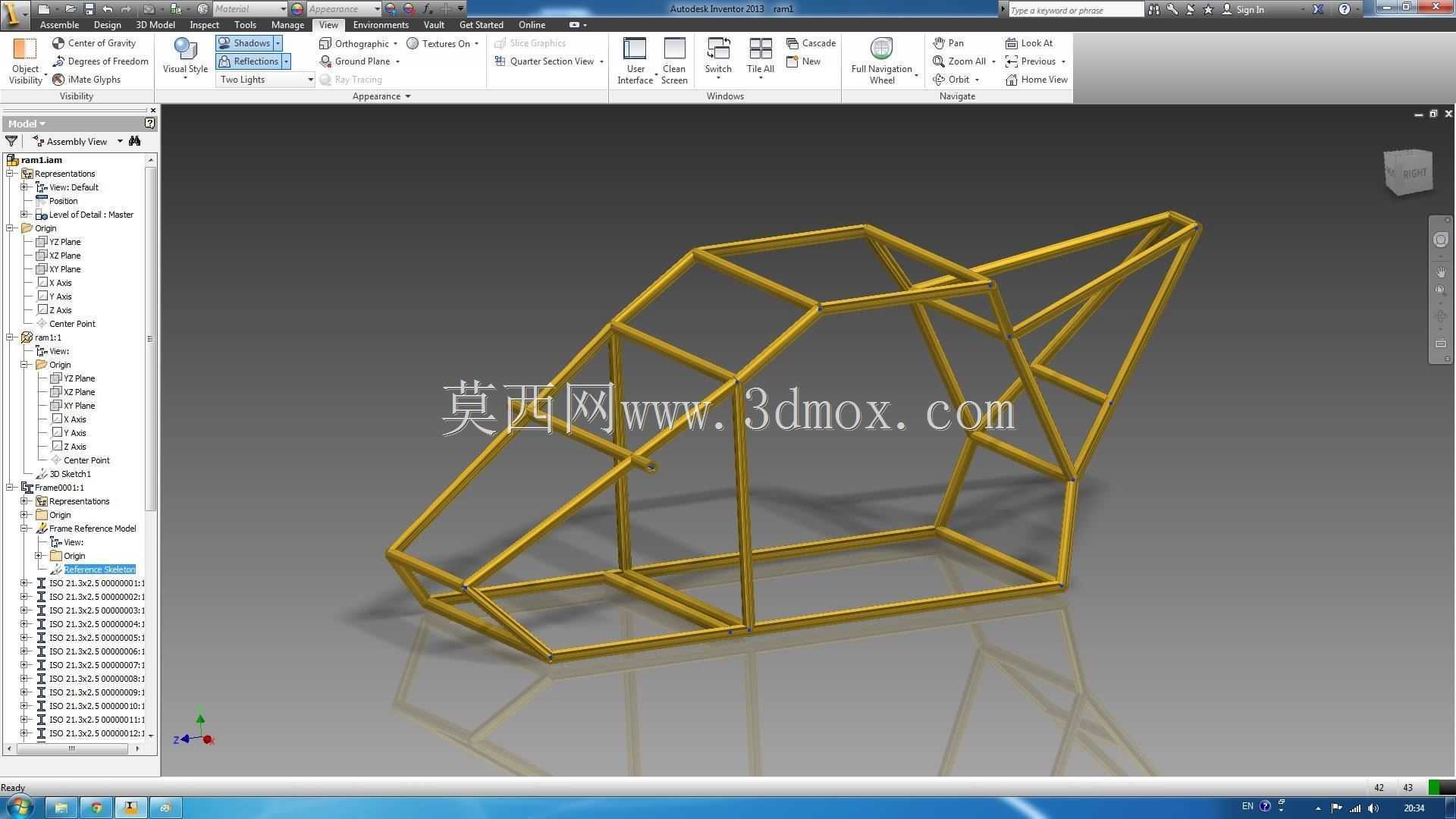
Task: Type in the keyword search field
Action: [1075, 10]
